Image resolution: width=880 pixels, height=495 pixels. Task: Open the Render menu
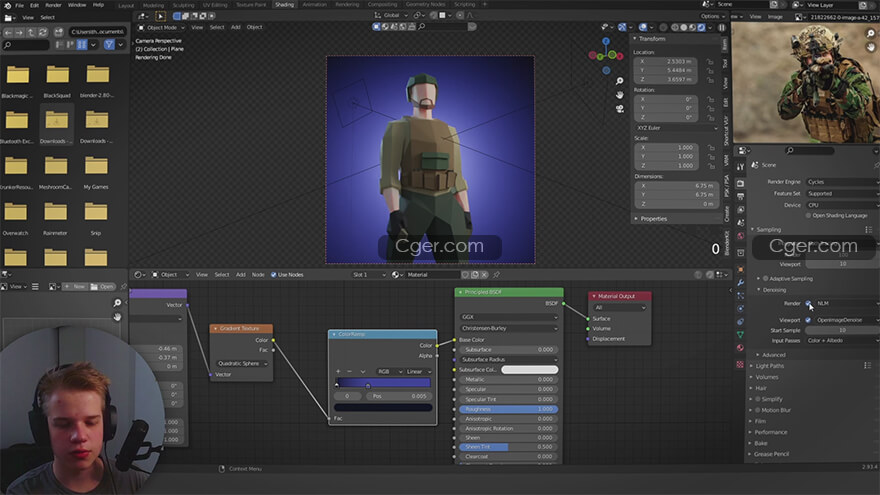click(53, 5)
